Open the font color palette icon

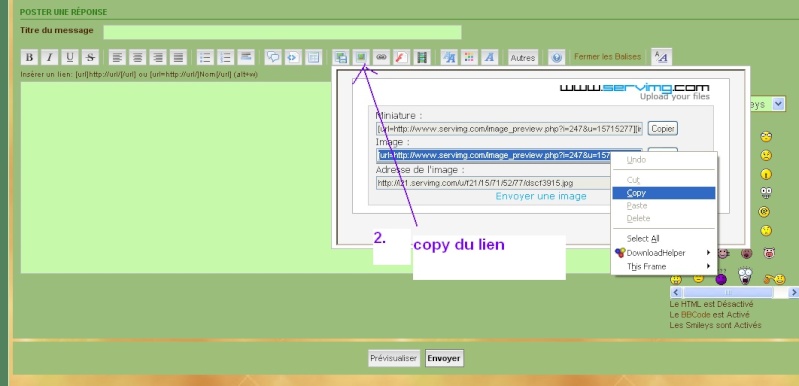tap(469, 57)
